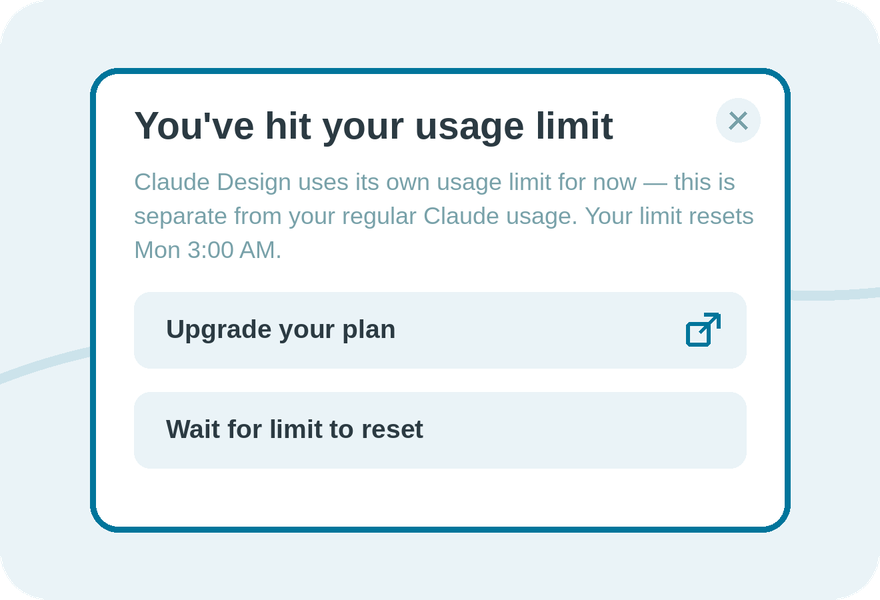Viewport: 880px width, 600px height.
Task: Click the X glyph inside round button
Action: pos(738,121)
